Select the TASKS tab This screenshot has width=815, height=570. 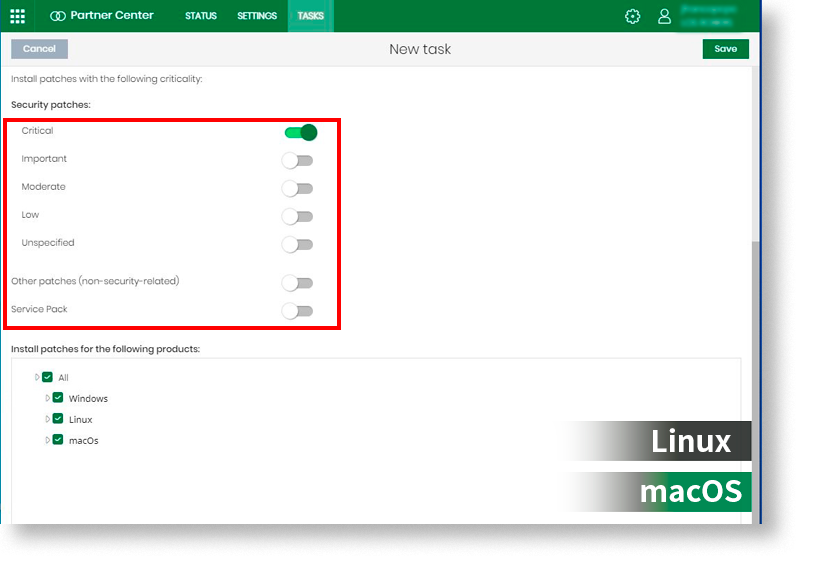coord(310,16)
